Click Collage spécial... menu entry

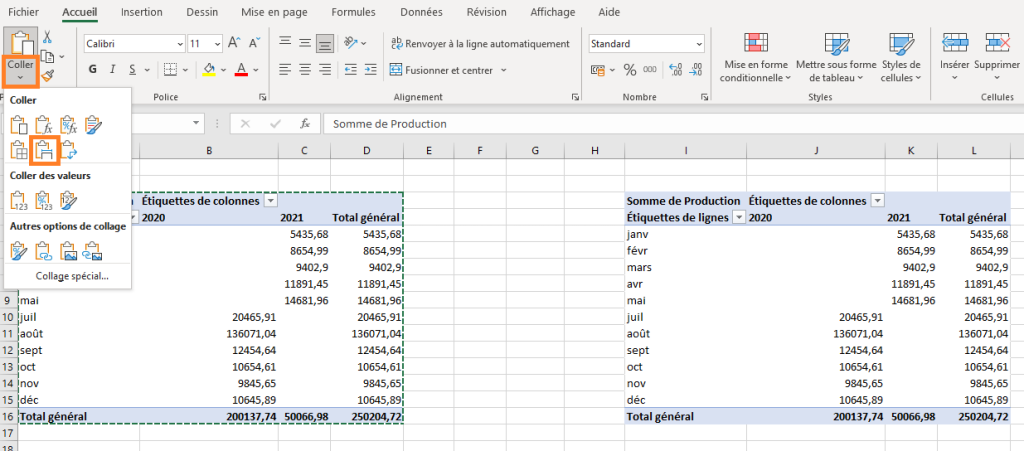pyautogui.click(x=72, y=276)
